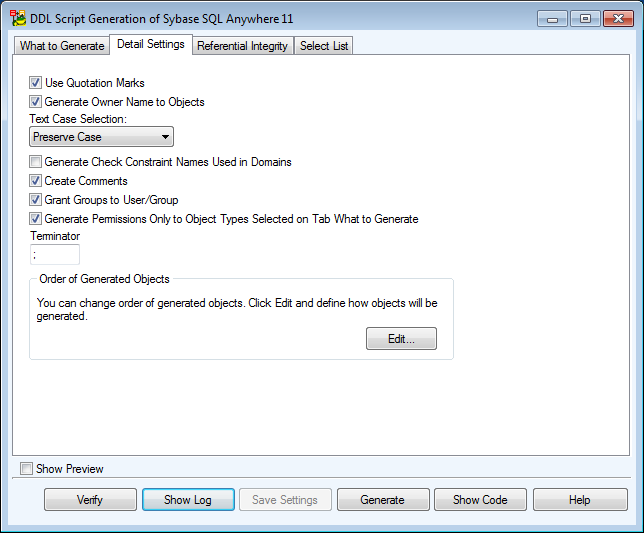
Task: Toggle Generate Owner Name to Objects
Action: [36, 102]
